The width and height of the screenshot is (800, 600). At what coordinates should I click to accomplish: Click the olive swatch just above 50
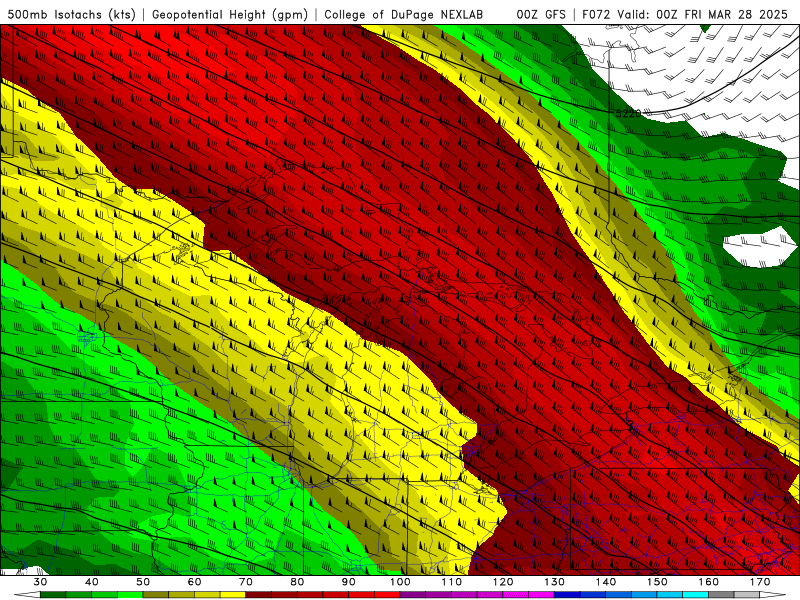click(x=156, y=594)
